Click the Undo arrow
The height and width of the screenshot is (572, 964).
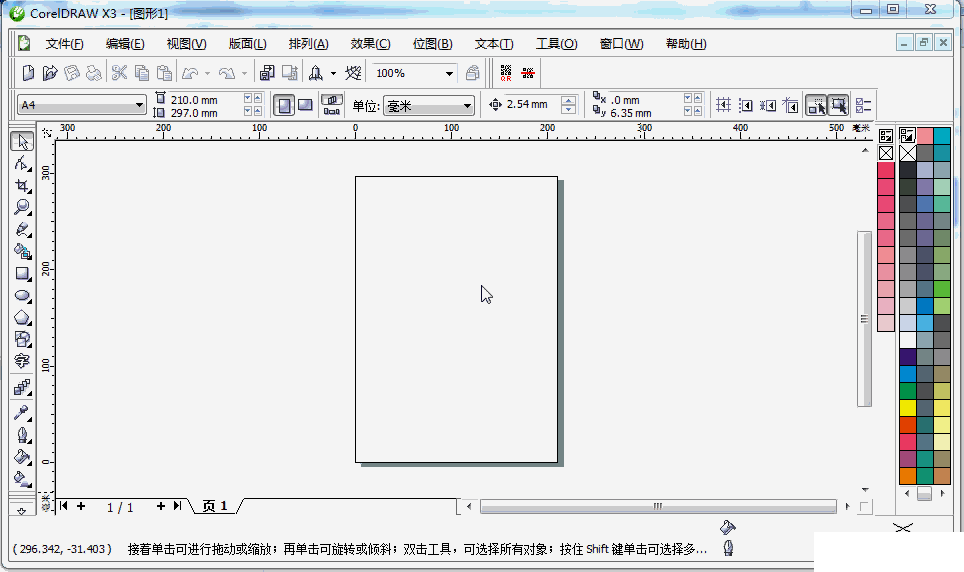coord(190,73)
